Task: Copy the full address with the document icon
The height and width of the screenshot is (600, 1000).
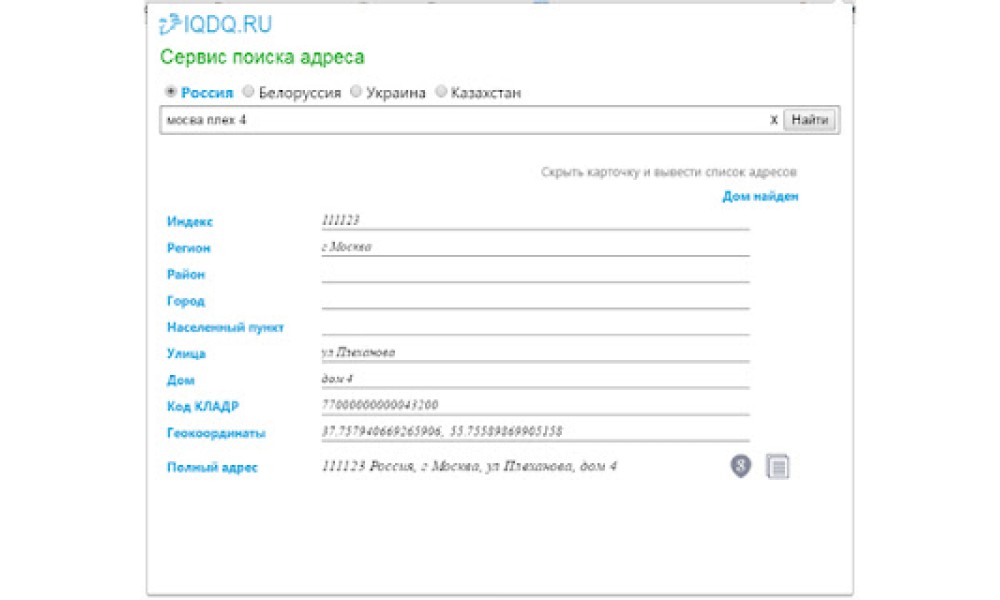Action: coord(777,467)
